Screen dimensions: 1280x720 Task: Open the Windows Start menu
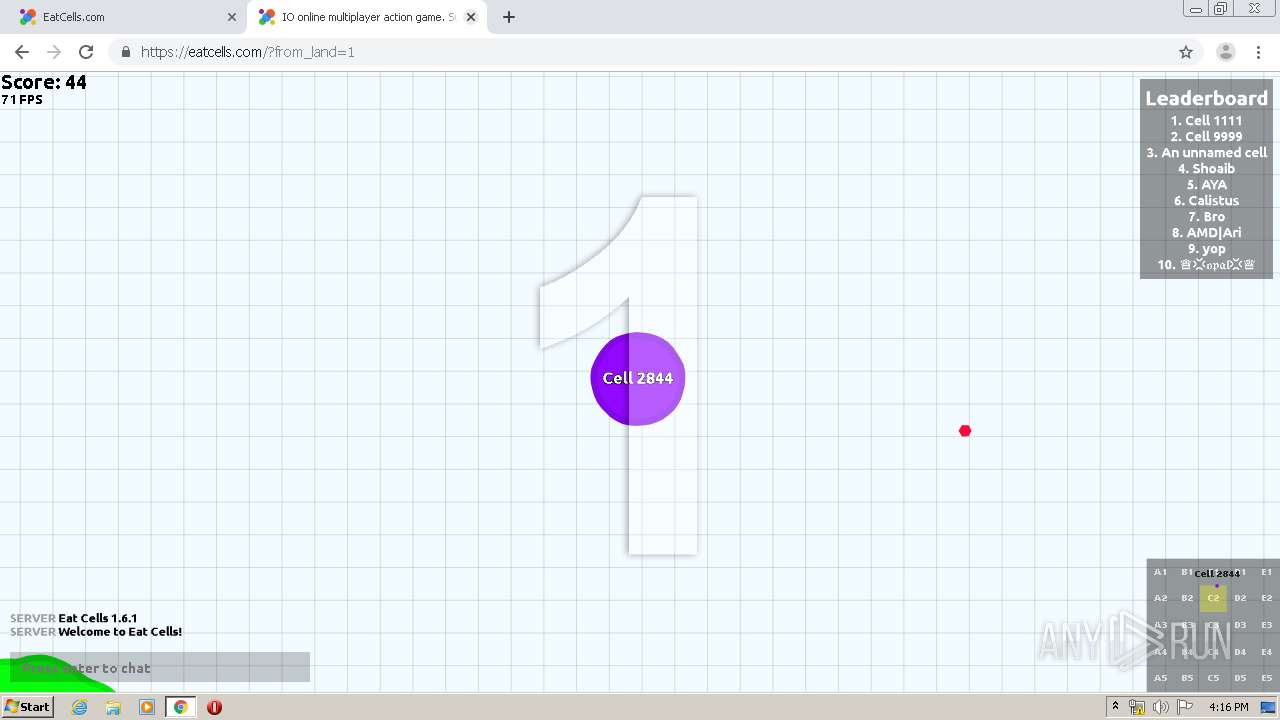tap(27, 707)
